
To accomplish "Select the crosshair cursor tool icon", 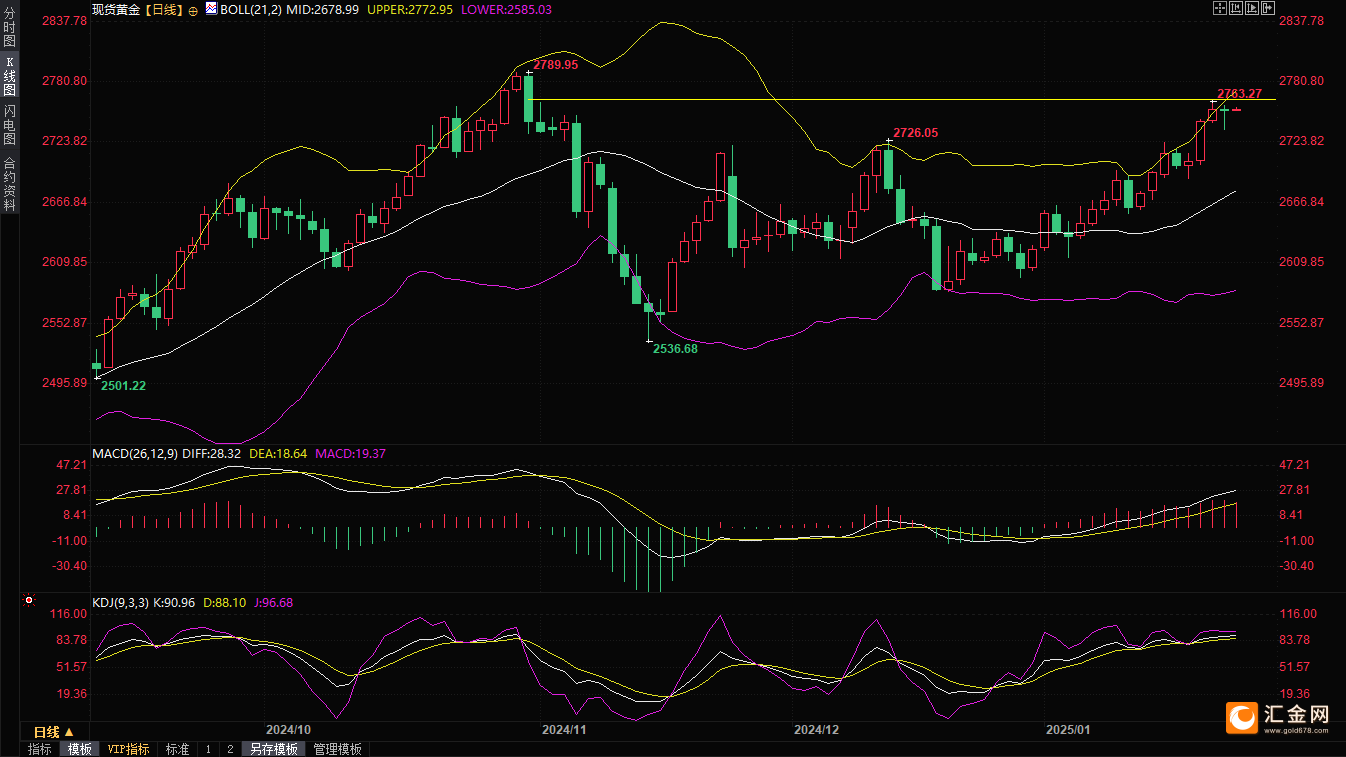I will click(x=1220, y=8).
